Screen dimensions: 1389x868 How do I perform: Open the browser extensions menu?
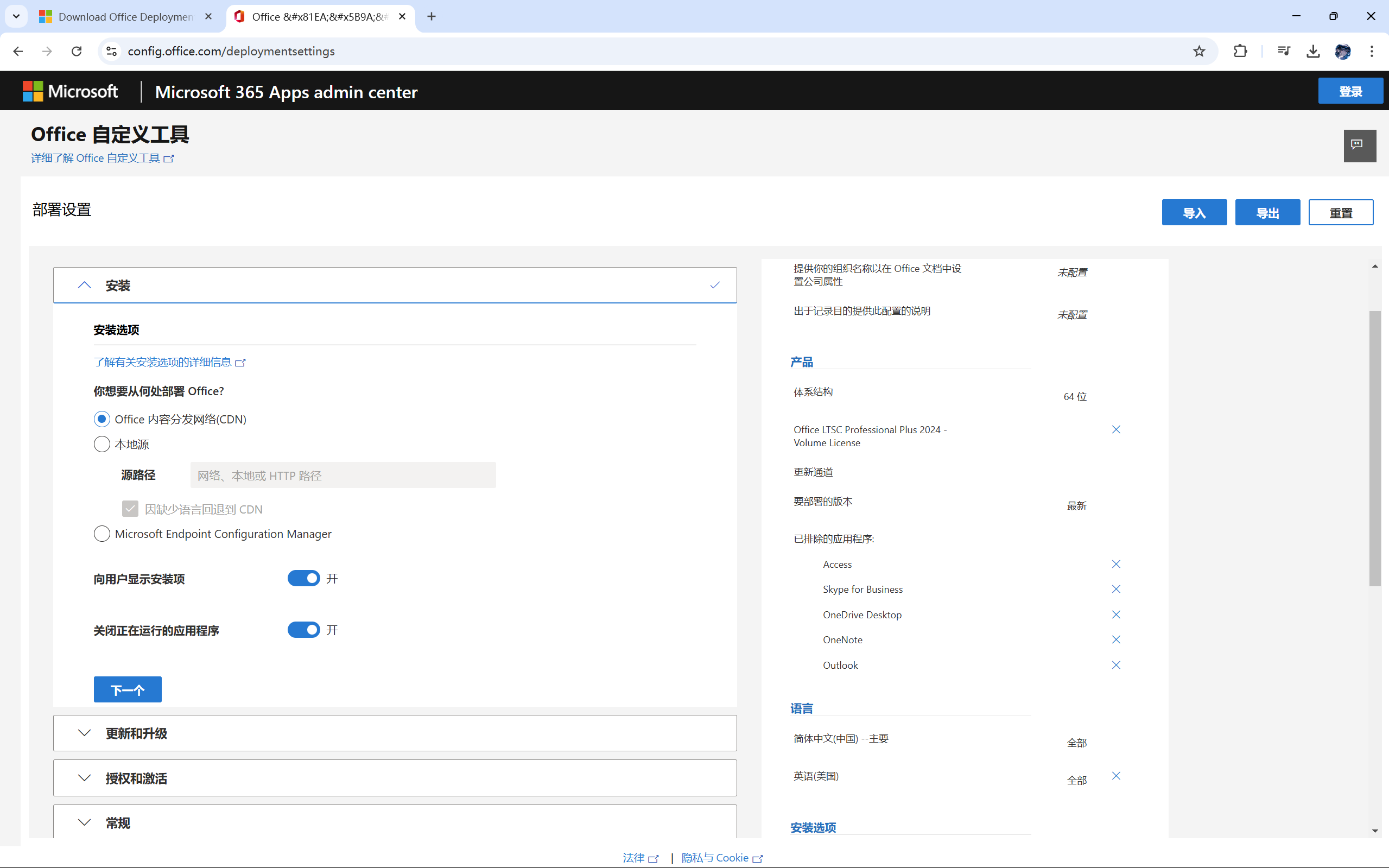pos(1240,51)
